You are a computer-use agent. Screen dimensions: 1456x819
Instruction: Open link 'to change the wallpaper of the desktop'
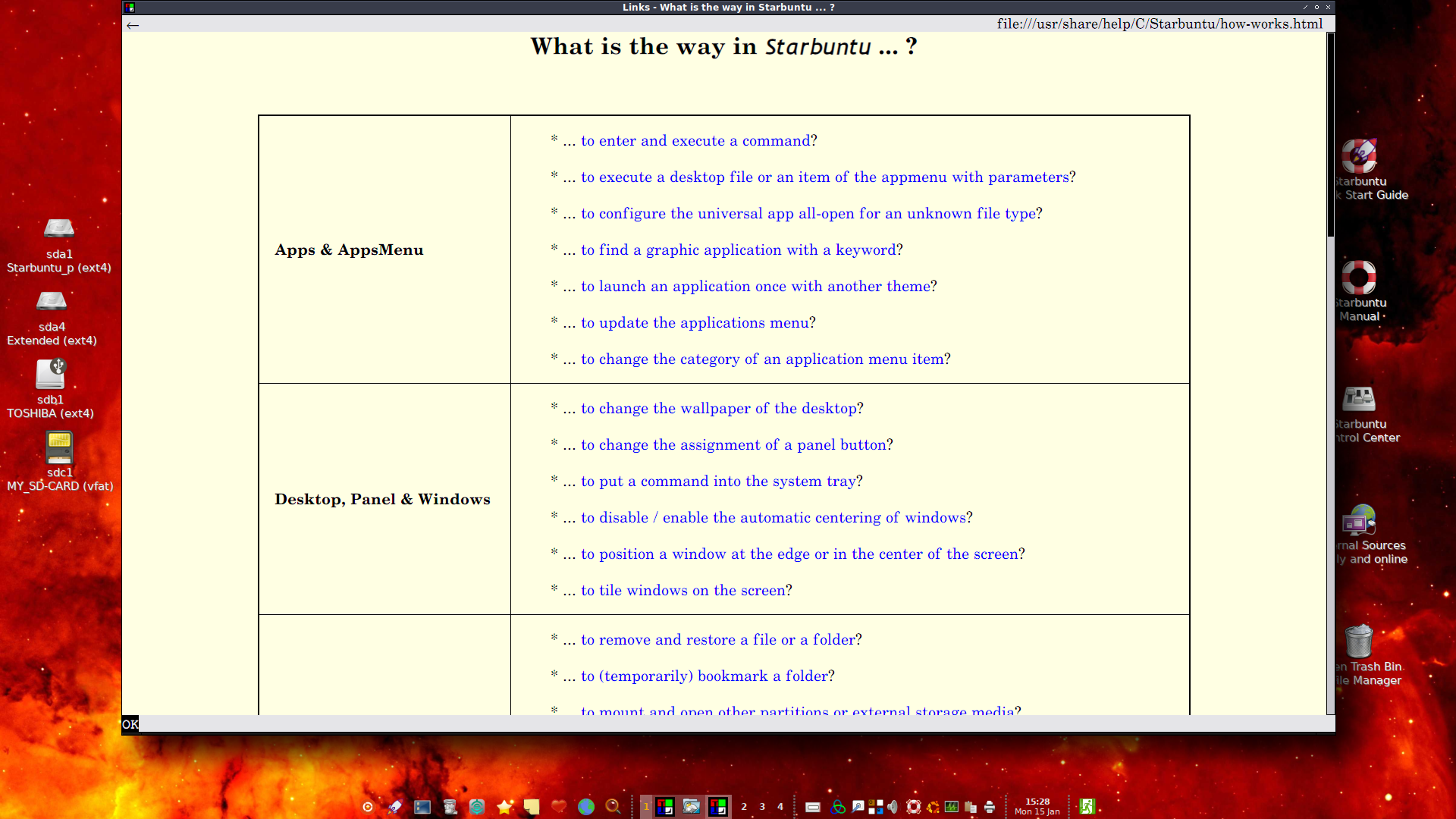[719, 409]
